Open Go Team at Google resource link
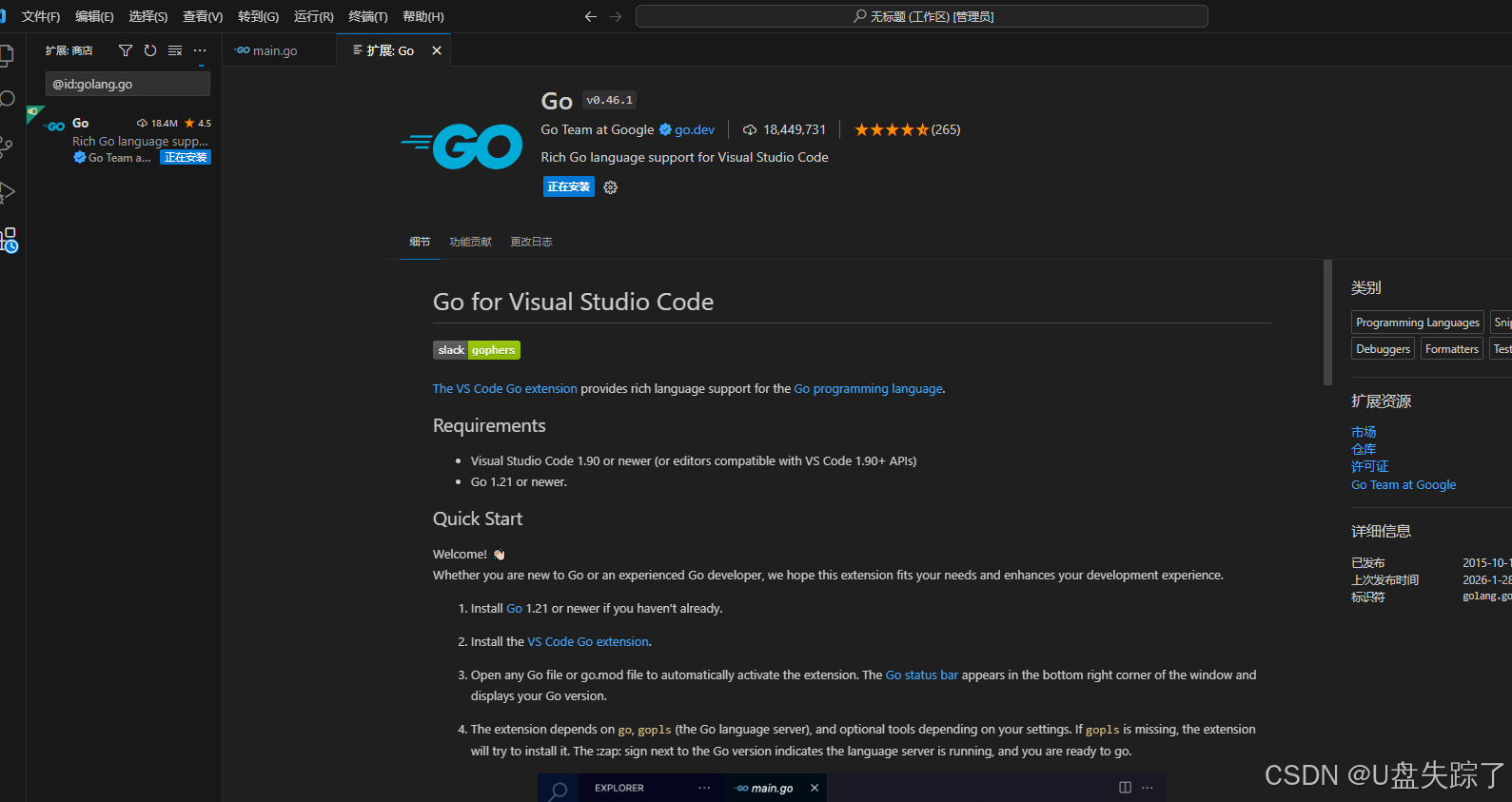Viewport: 1512px width, 802px height. [1404, 484]
